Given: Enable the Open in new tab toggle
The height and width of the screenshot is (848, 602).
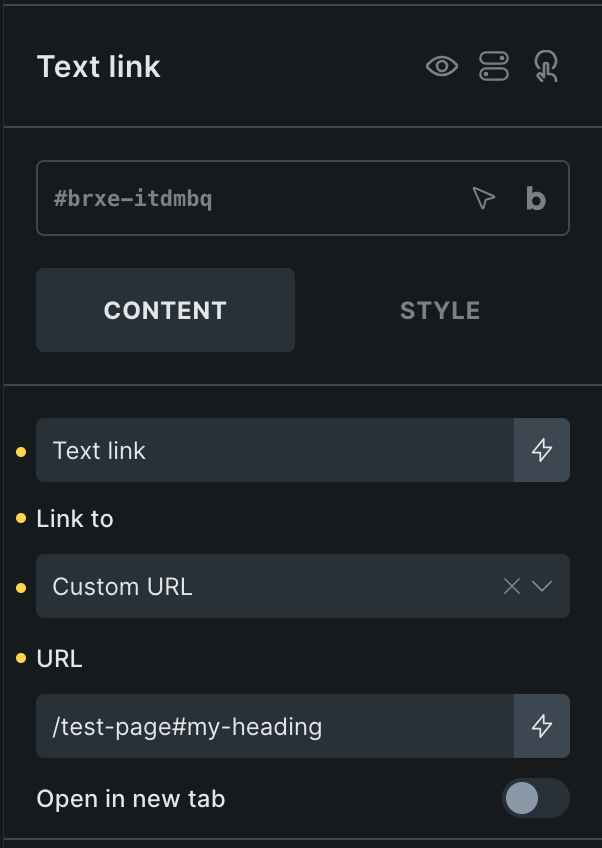Looking at the screenshot, I should (x=535, y=798).
